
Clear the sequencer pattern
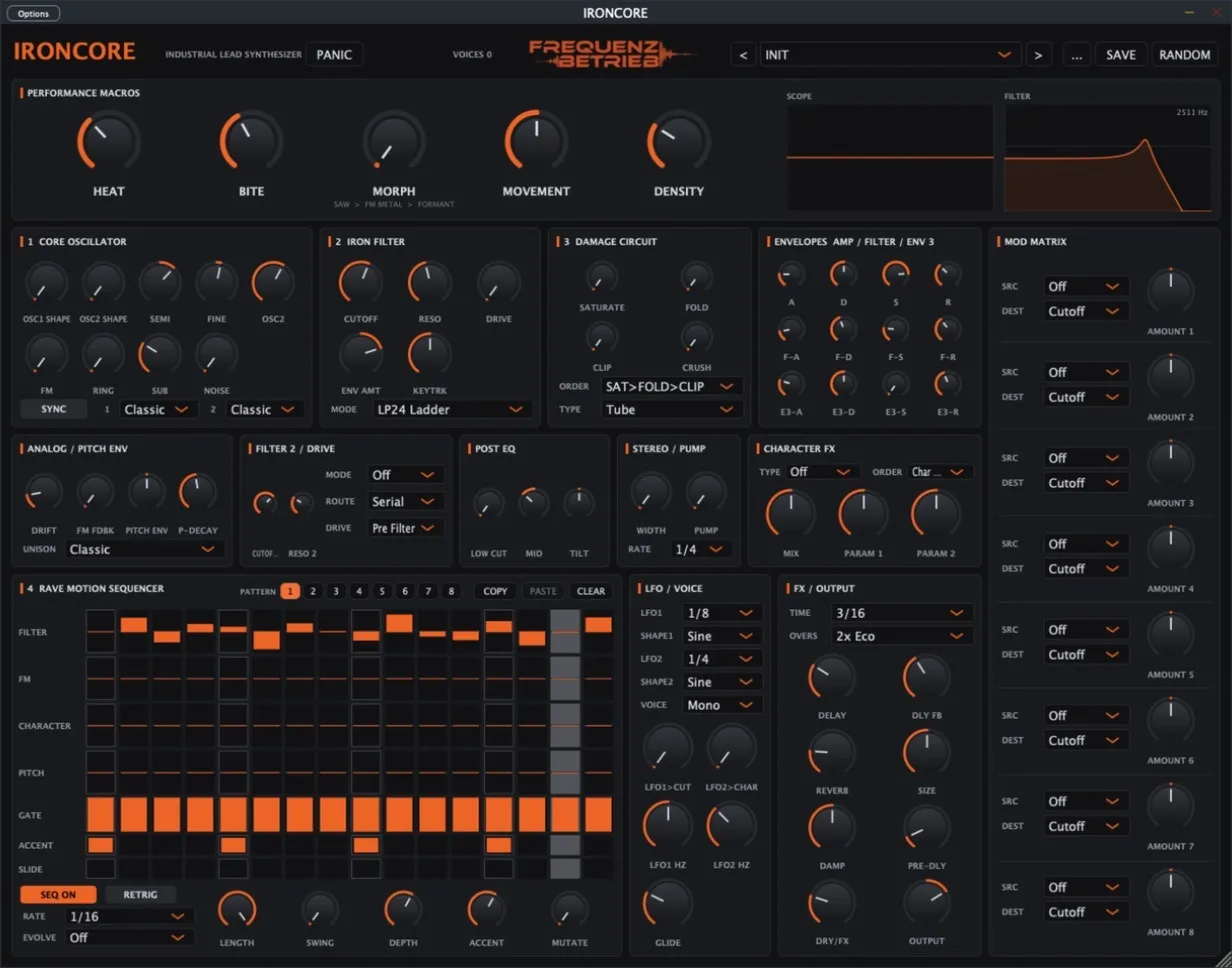[591, 590]
